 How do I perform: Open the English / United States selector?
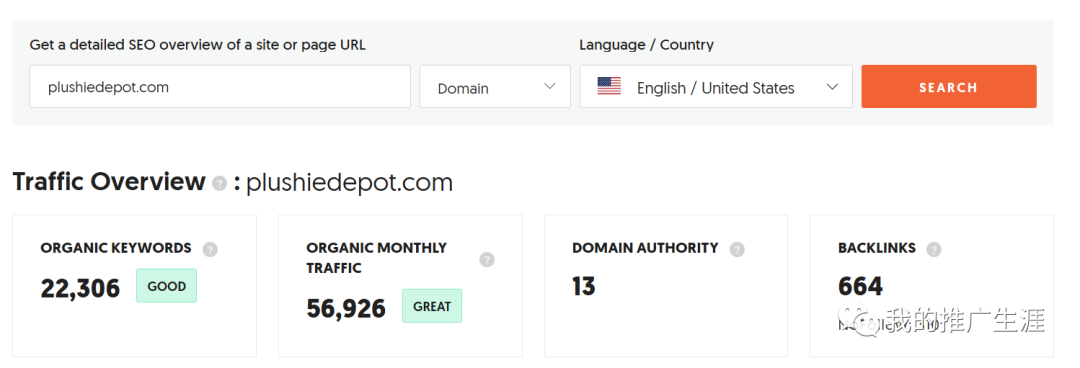(716, 87)
